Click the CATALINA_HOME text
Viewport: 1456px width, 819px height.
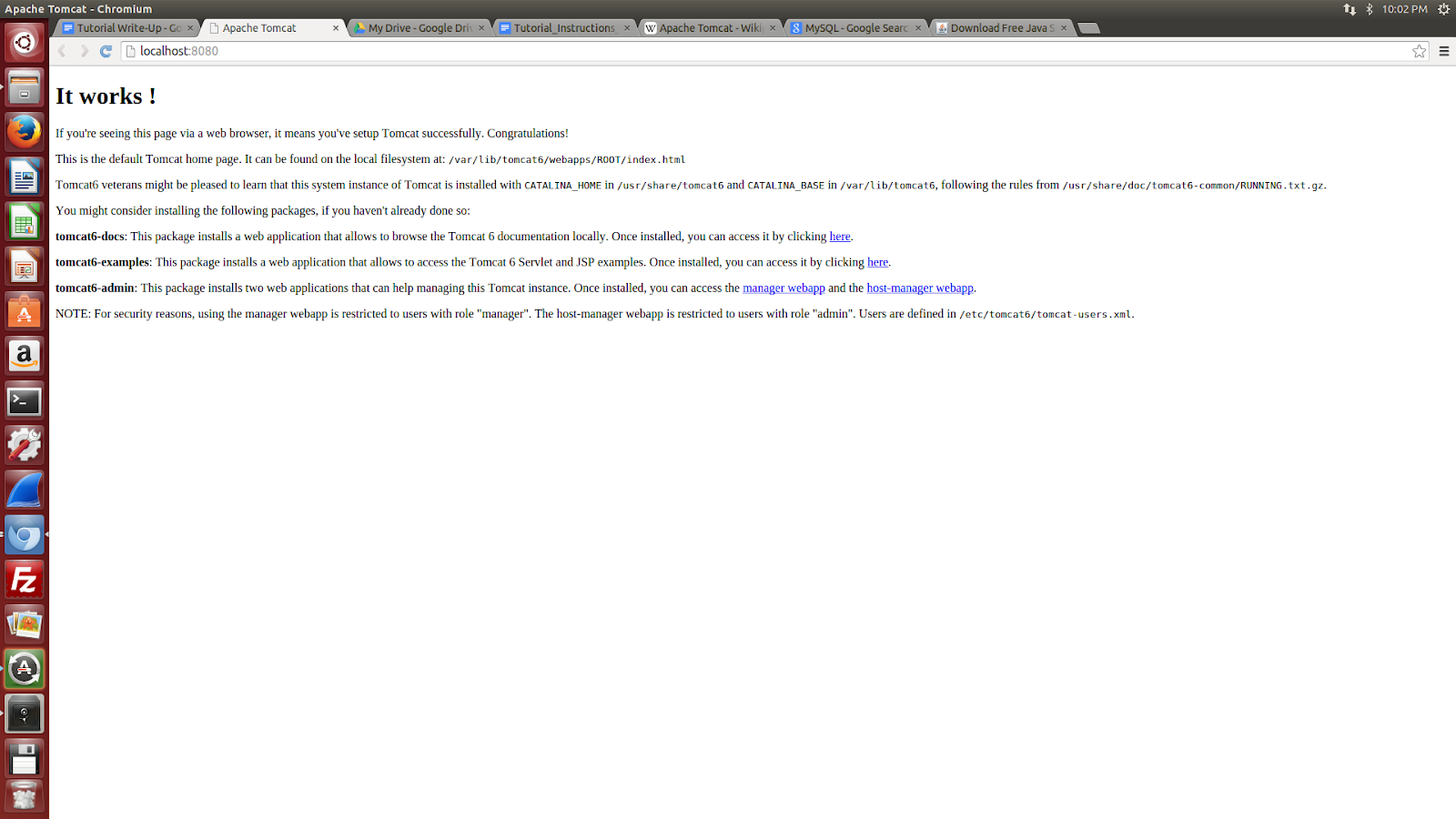pos(562,186)
